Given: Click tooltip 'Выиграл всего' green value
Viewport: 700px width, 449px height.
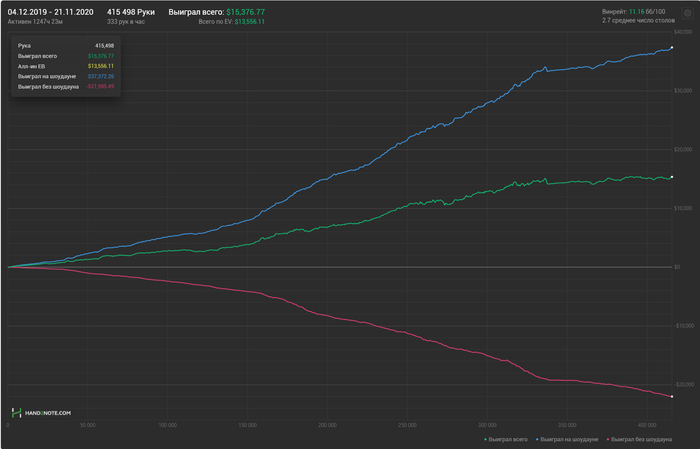Looking at the screenshot, I should (101, 56).
